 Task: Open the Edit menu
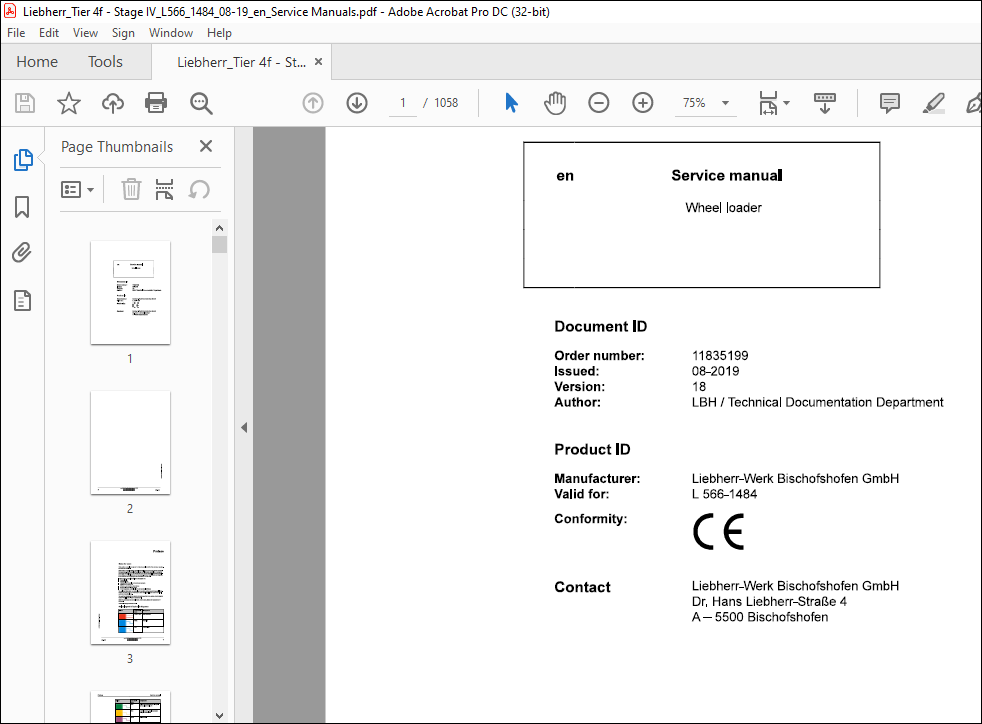(49, 33)
